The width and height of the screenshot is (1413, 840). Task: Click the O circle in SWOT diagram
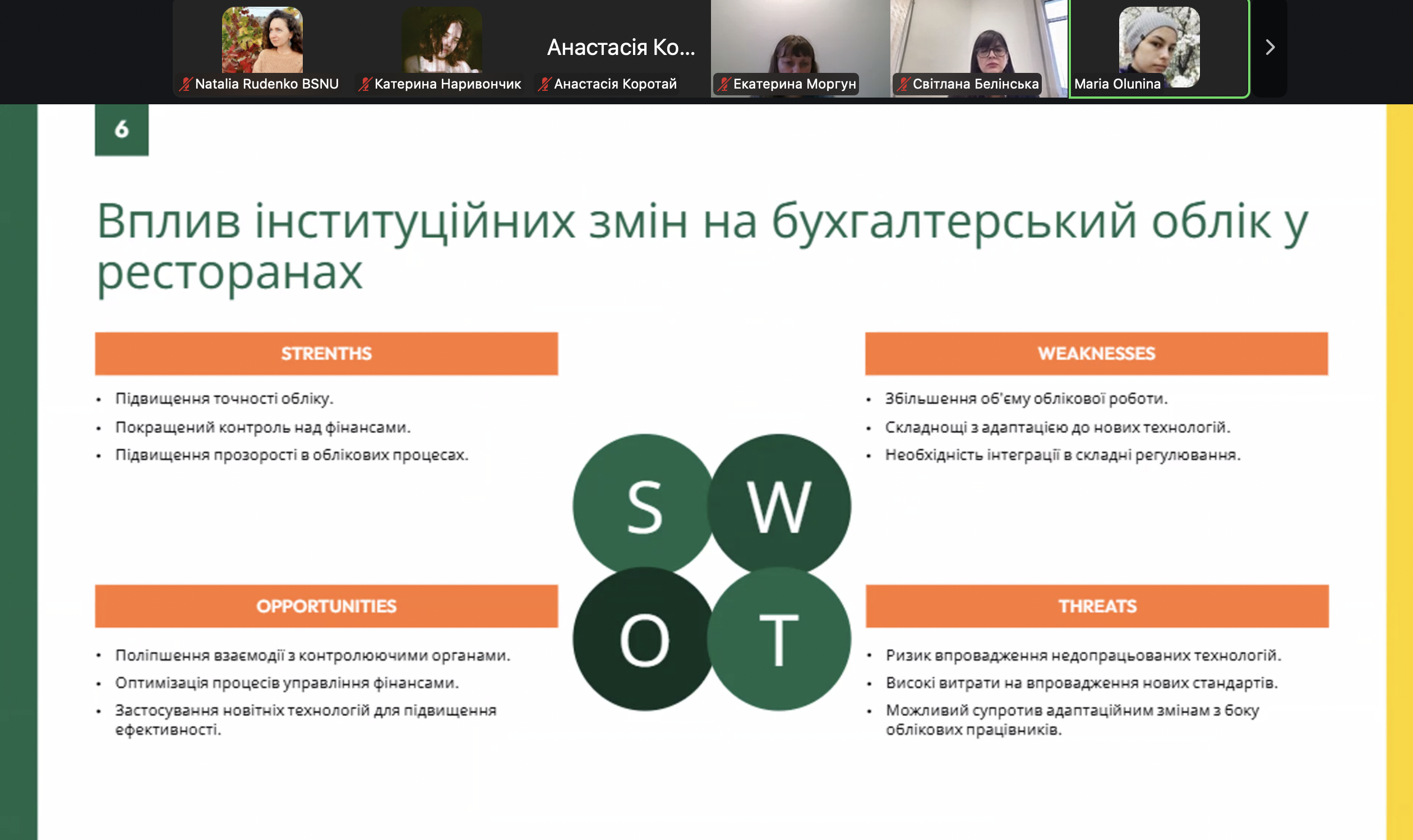(644, 640)
